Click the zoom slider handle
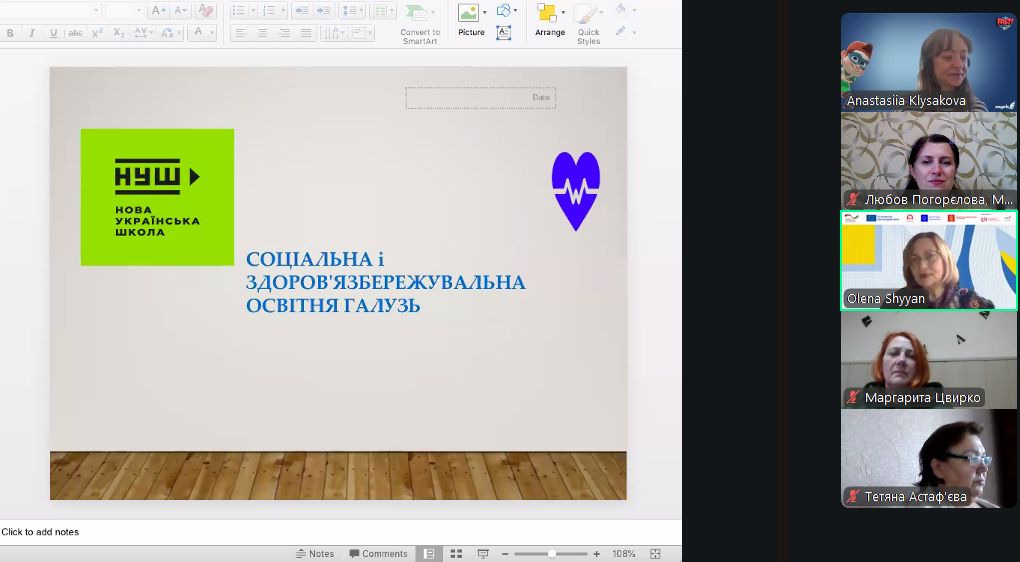Viewport: 1020px width, 562px height. click(553, 554)
